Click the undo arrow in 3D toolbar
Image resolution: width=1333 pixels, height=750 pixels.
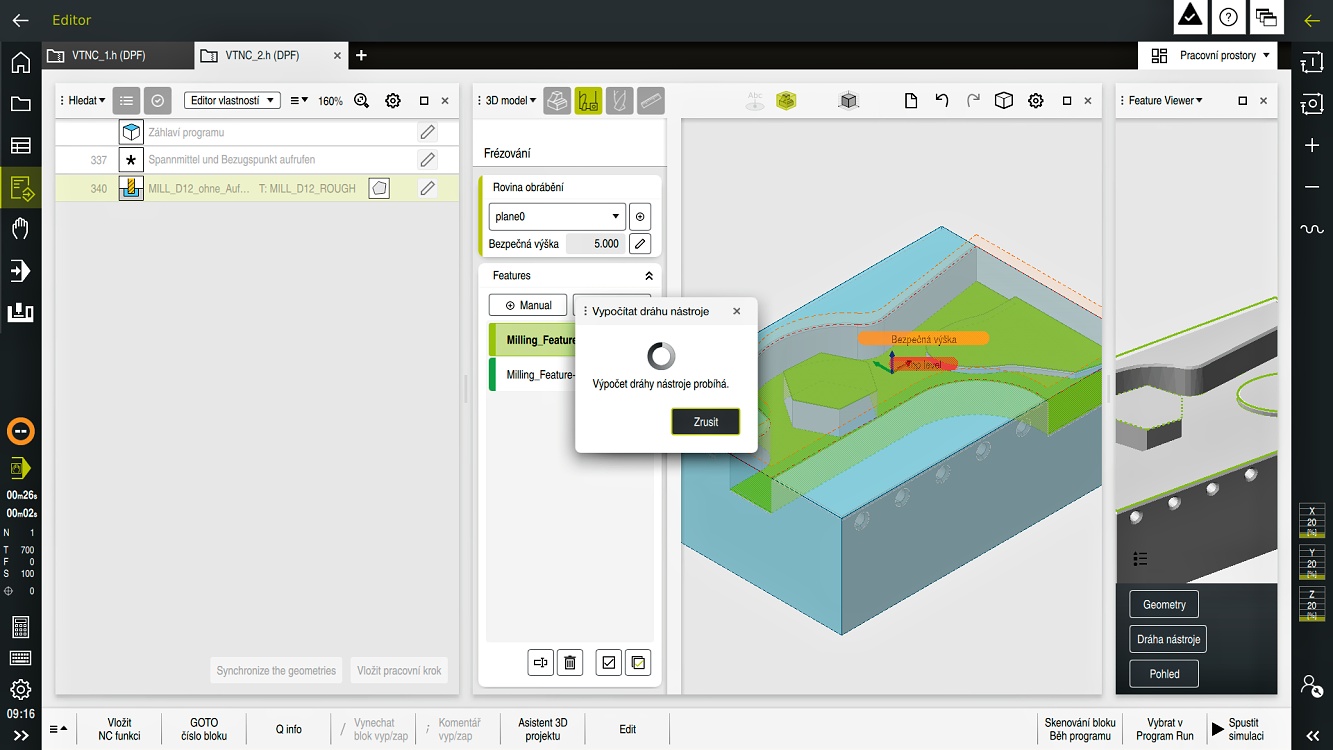tap(941, 101)
